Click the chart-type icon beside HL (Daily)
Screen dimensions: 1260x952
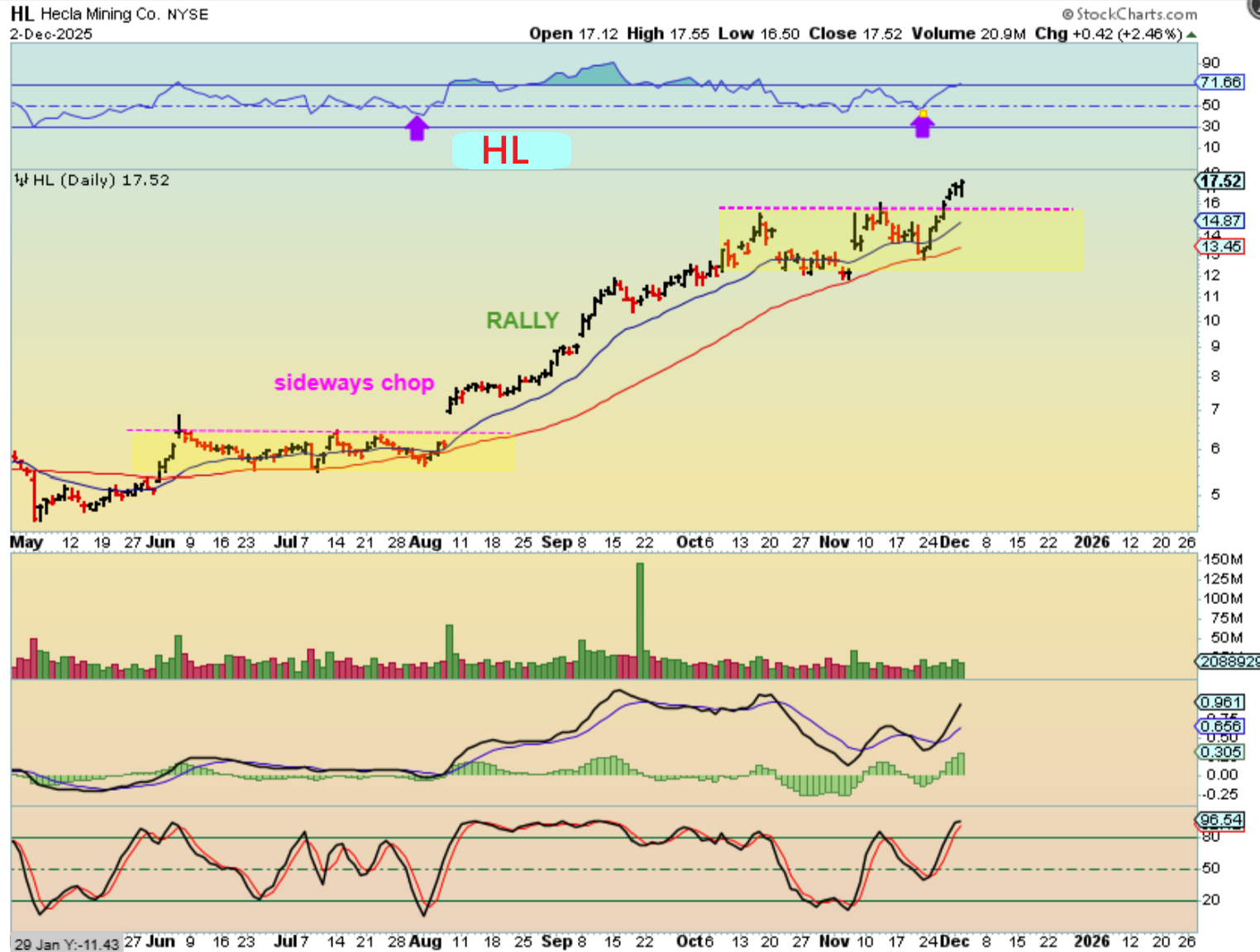click(x=21, y=180)
